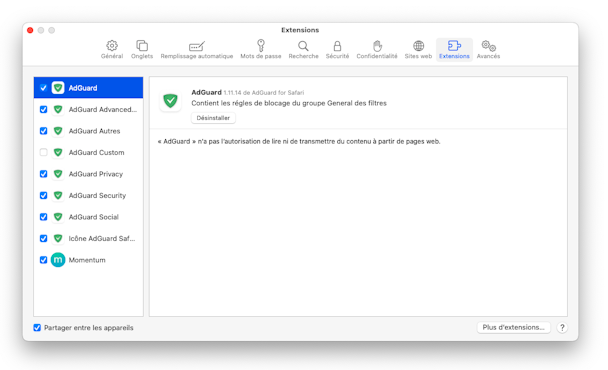Click the Désinstaller button
Screen dimensions: 608x370
[x=213, y=118]
